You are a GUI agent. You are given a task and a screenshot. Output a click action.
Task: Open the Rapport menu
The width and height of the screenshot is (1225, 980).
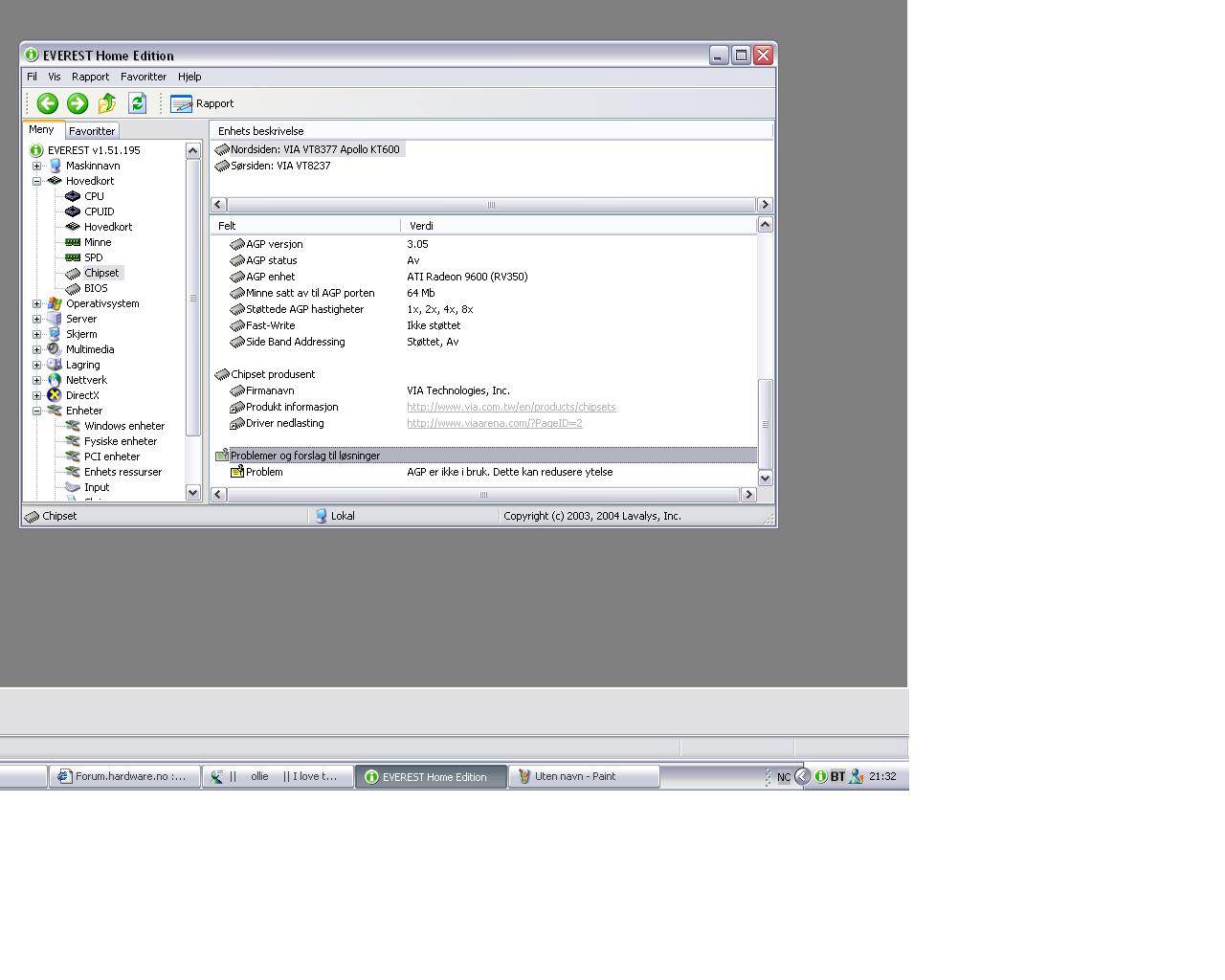point(90,77)
